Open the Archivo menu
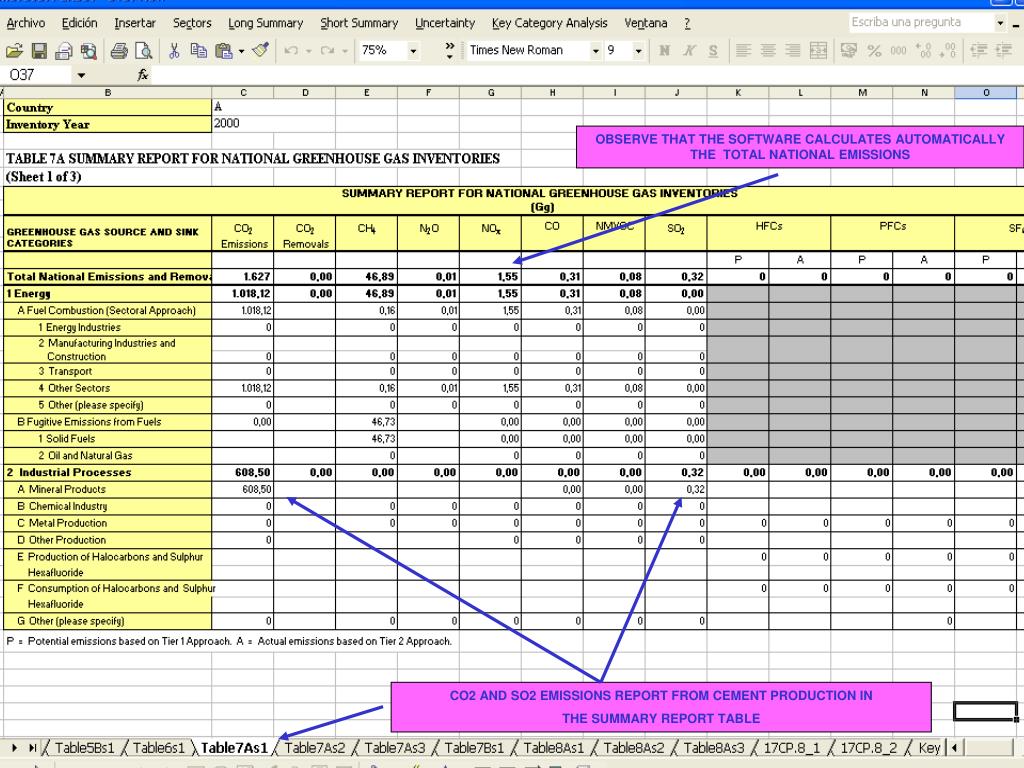The width and height of the screenshot is (1024, 768). coord(25,23)
